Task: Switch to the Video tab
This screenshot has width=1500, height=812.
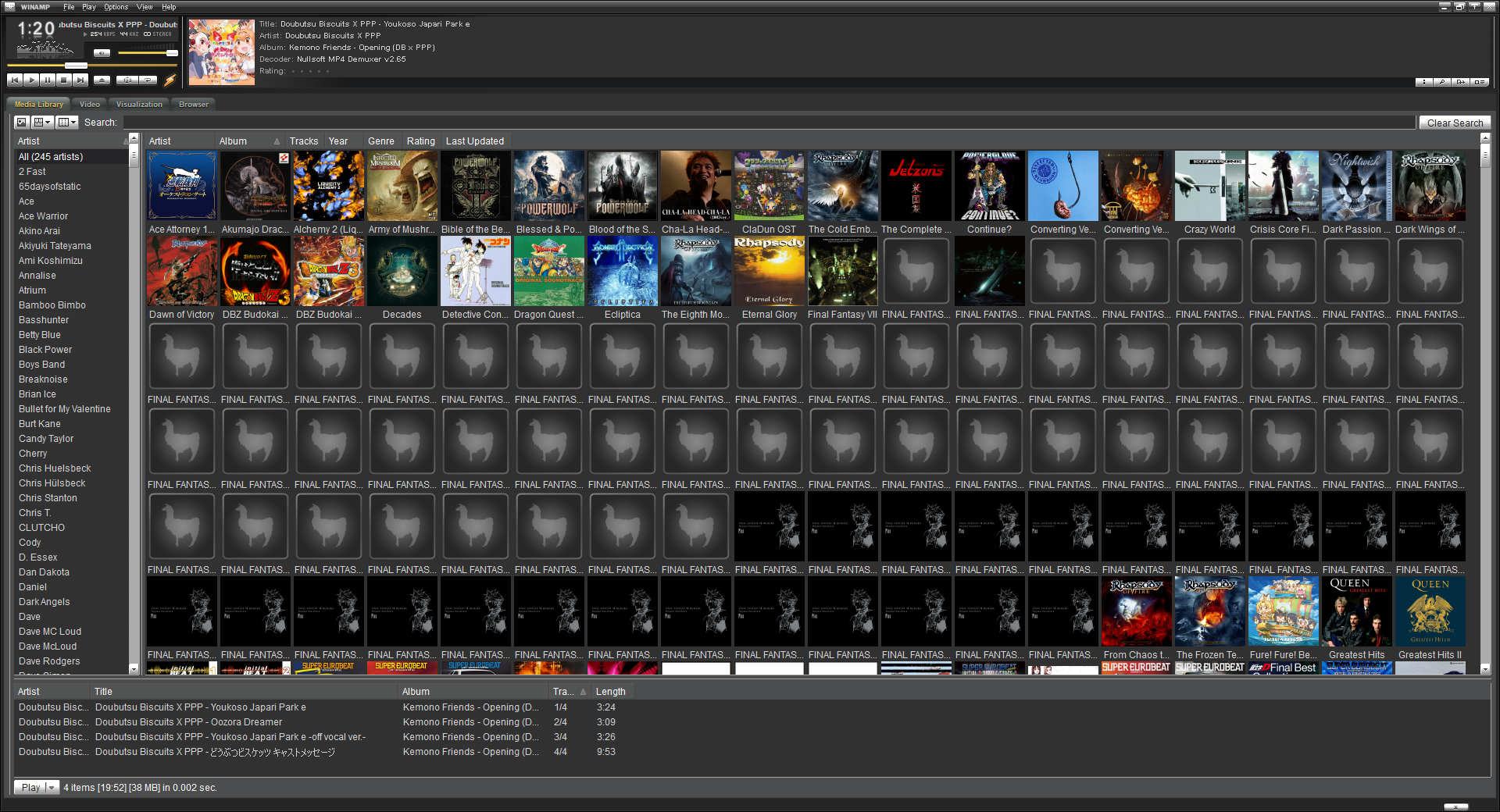Action: click(90, 104)
